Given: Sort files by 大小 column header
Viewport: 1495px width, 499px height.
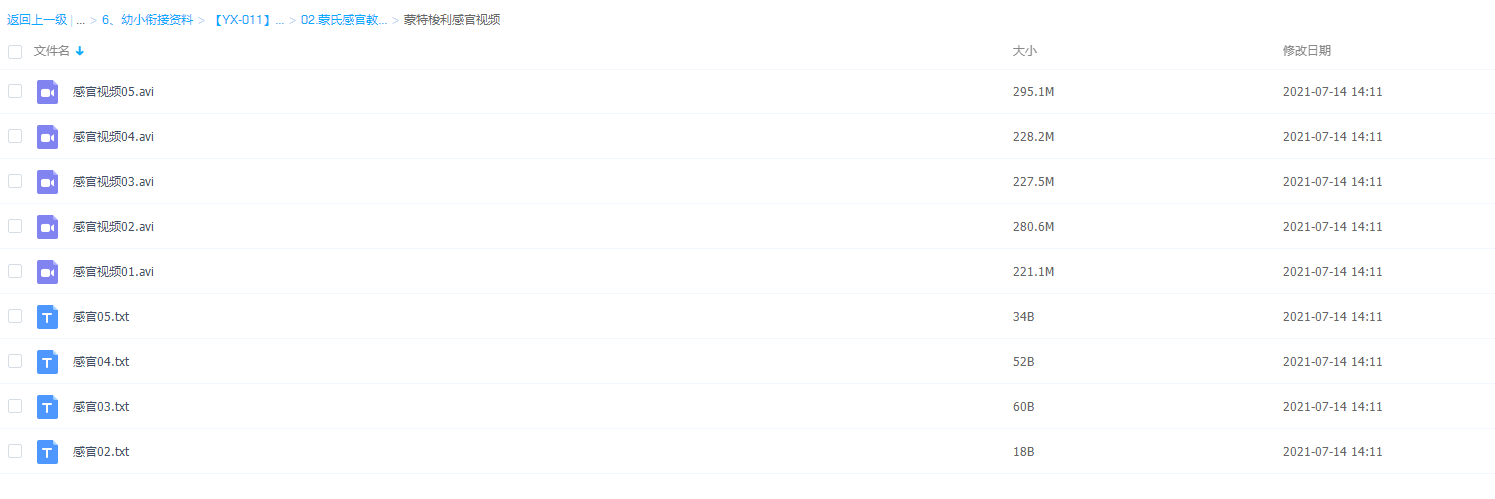Looking at the screenshot, I should (x=1025, y=51).
